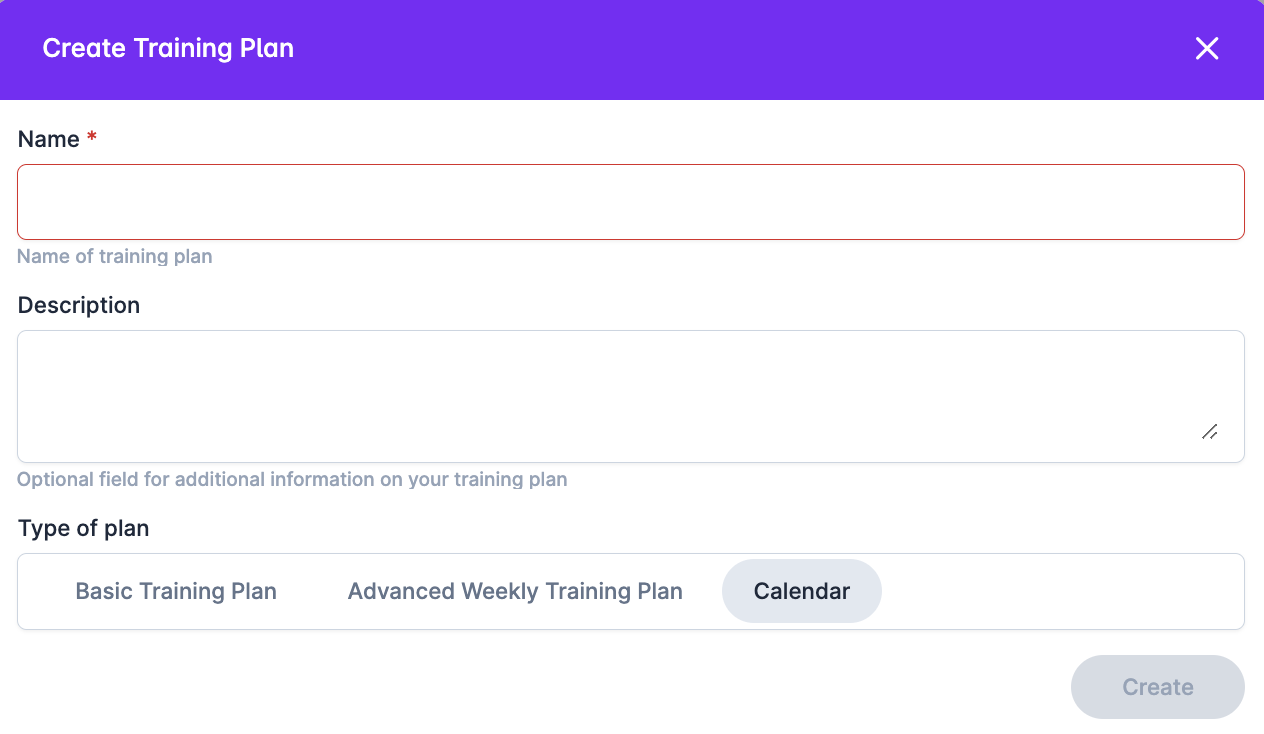Click the Name field label
Image resolution: width=1264 pixels, height=734 pixels.
(x=48, y=139)
